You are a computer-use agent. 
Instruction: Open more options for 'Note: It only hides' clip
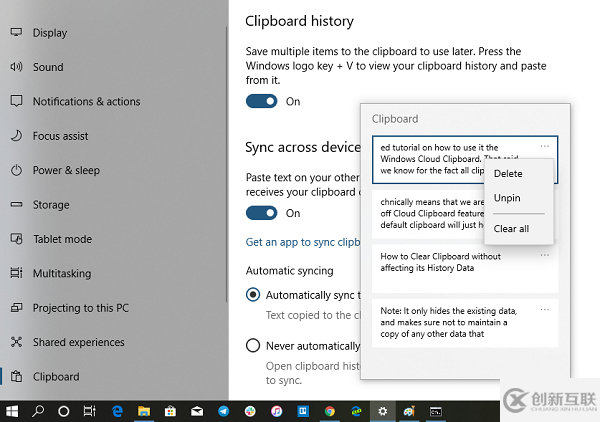click(x=545, y=310)
